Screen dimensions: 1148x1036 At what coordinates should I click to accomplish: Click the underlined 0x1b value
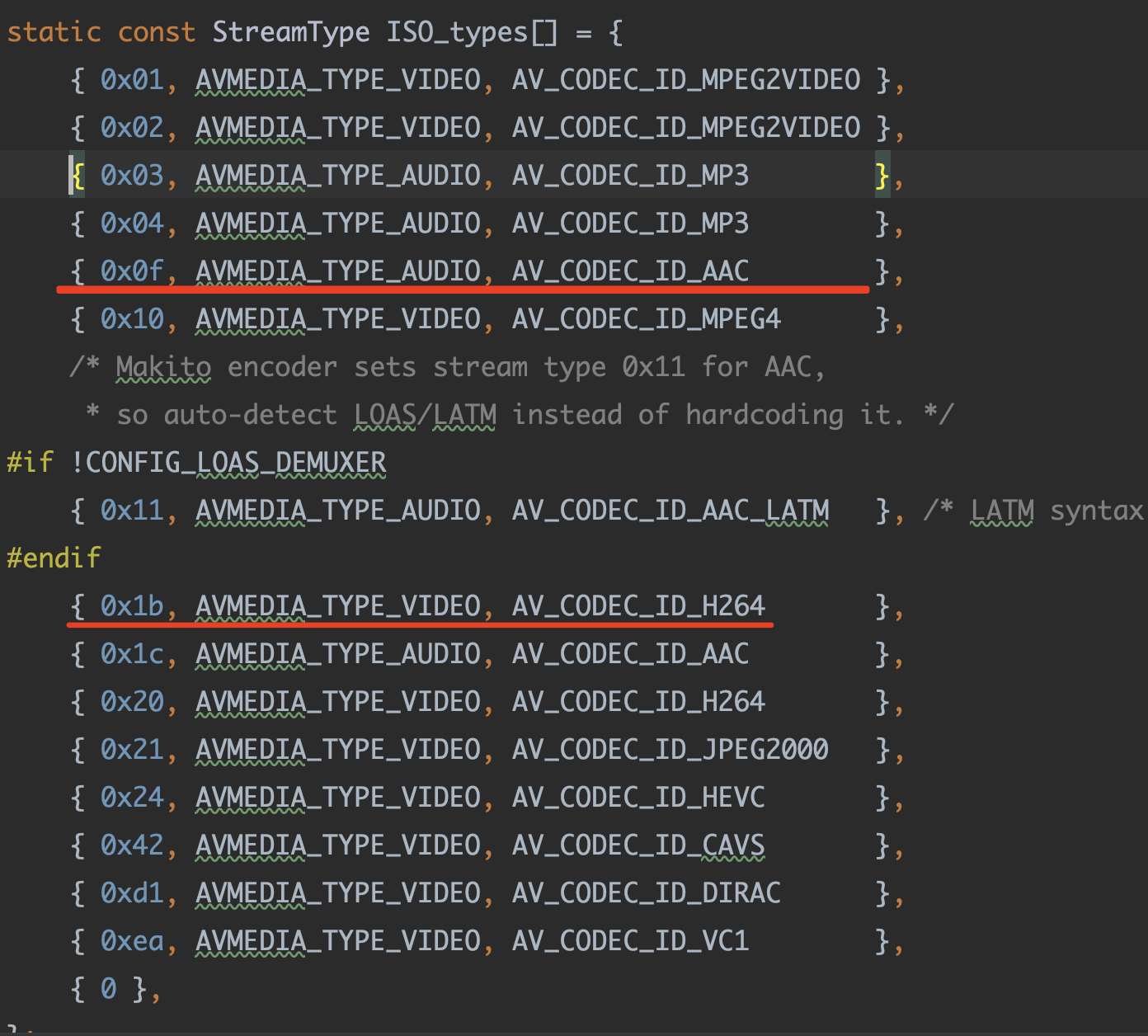click(x=132, y=606)
